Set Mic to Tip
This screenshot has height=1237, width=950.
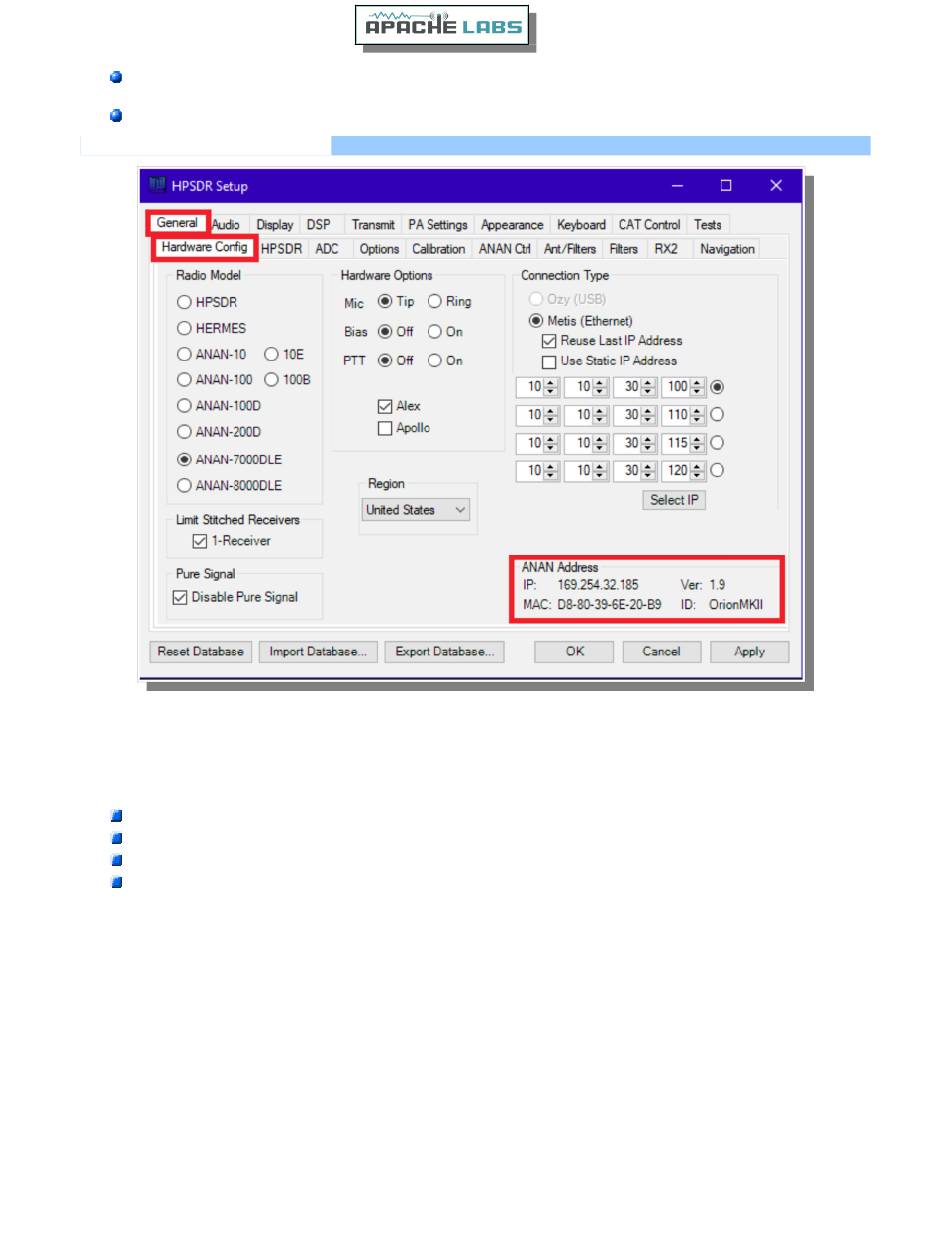coord(396,302)
